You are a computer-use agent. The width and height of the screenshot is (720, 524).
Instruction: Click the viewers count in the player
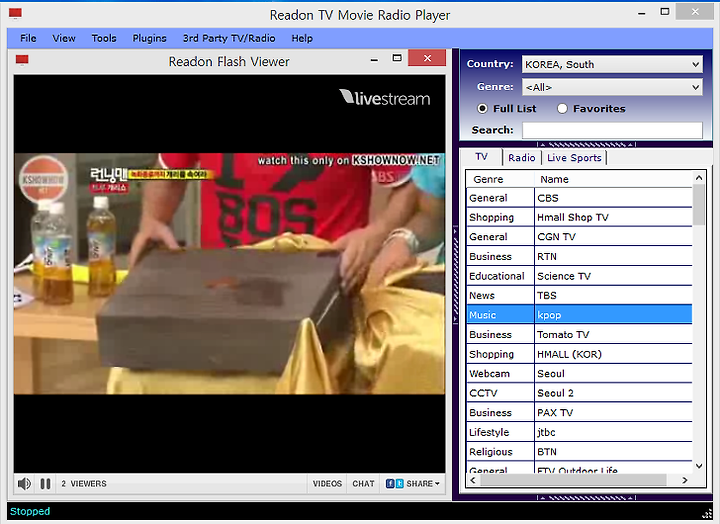point(84,484)
